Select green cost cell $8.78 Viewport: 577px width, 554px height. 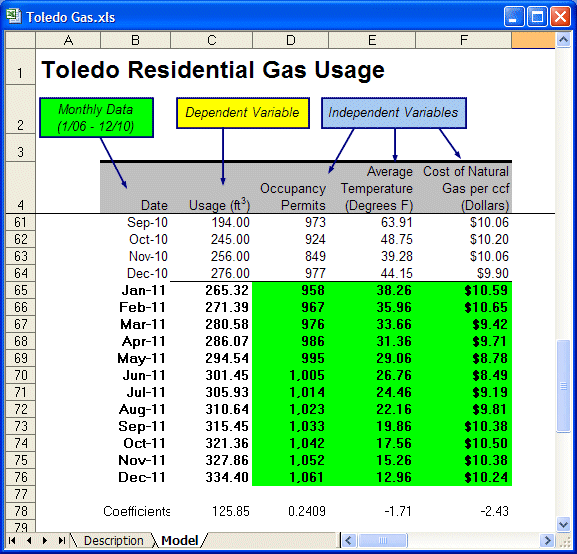464,358
